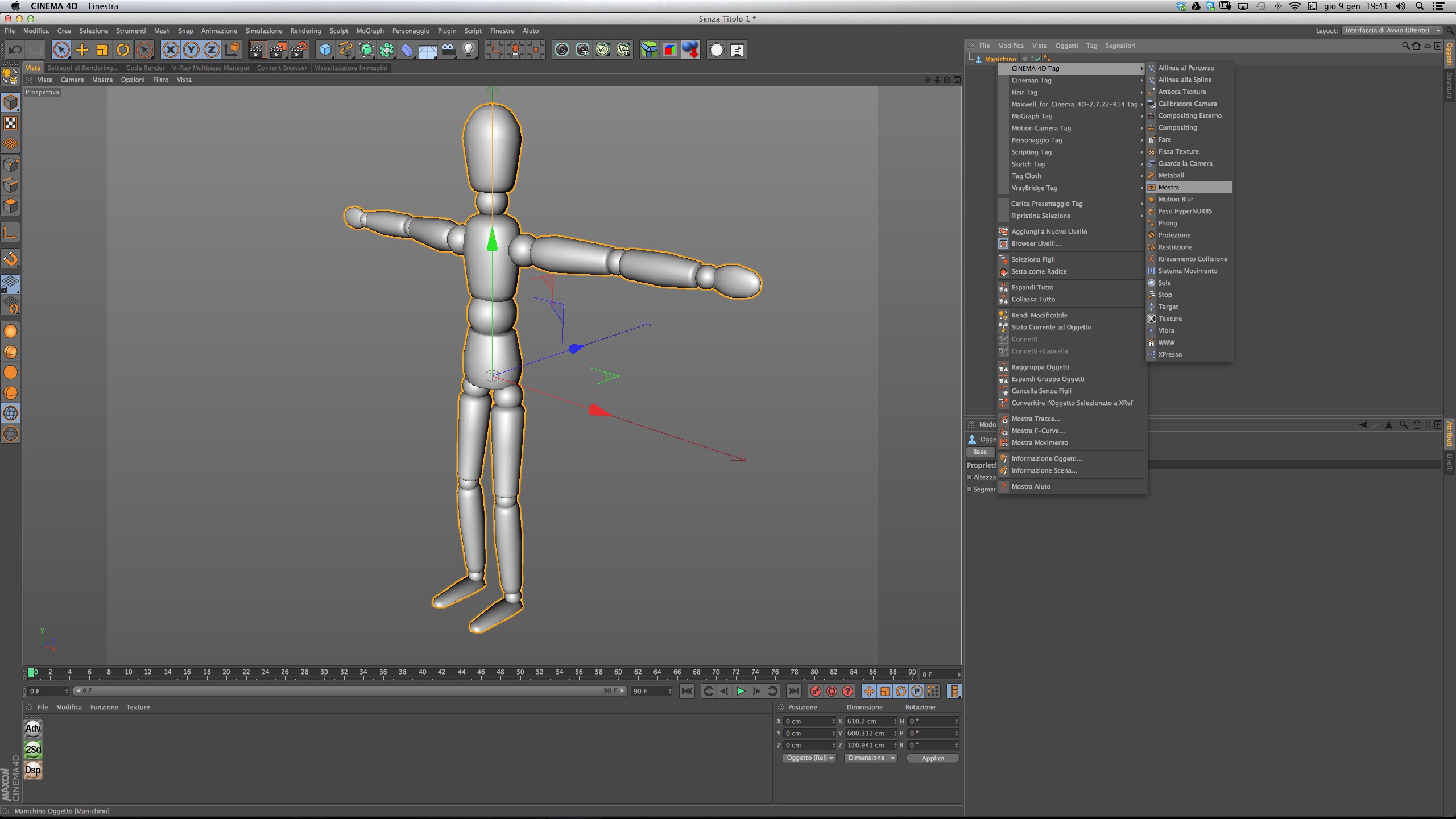Select the Move tool in toolbar
The image size is (1456, 819).
(x=82, y=50)
